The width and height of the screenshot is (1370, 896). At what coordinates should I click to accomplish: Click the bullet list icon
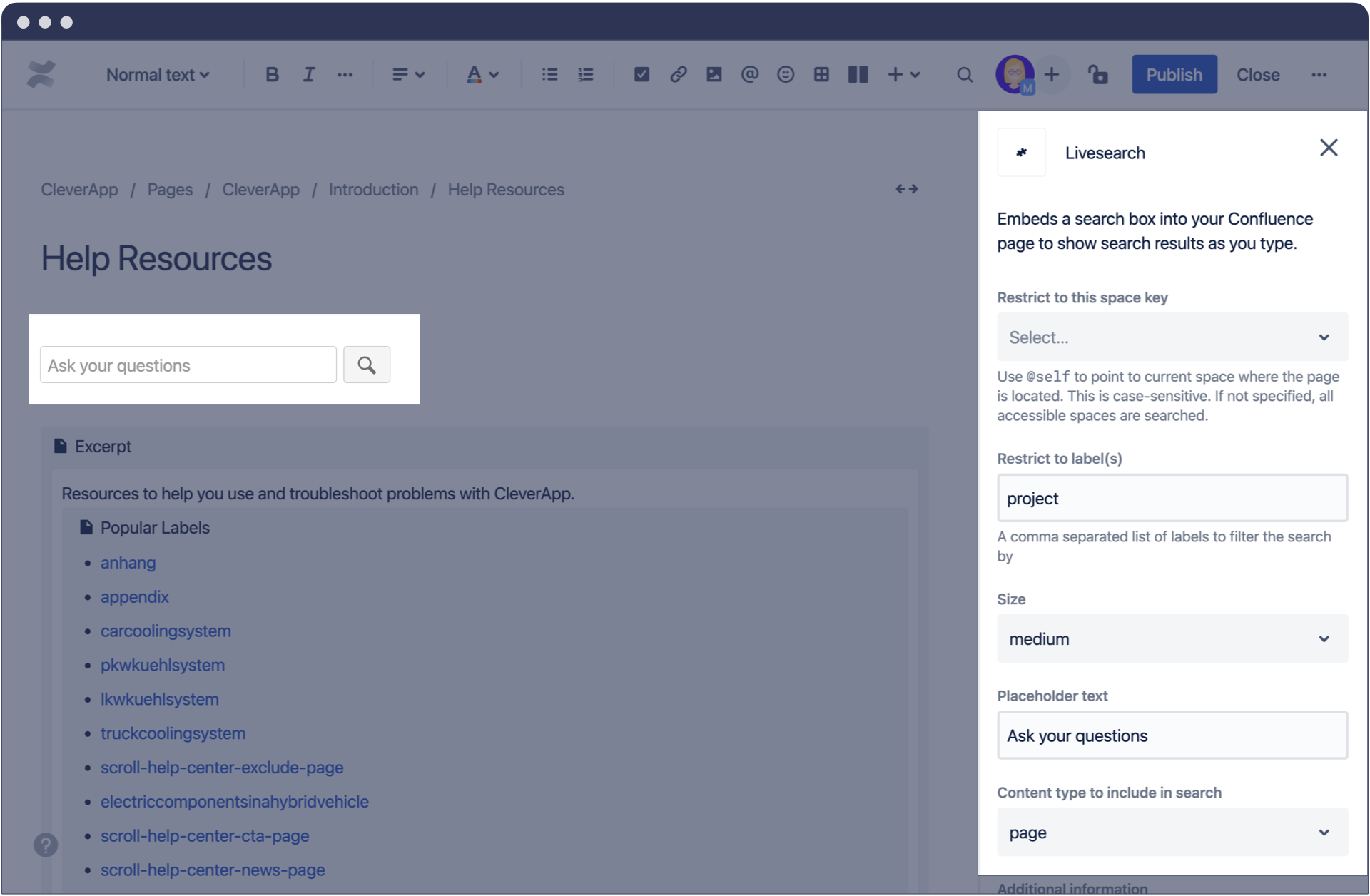pos(550,74)
